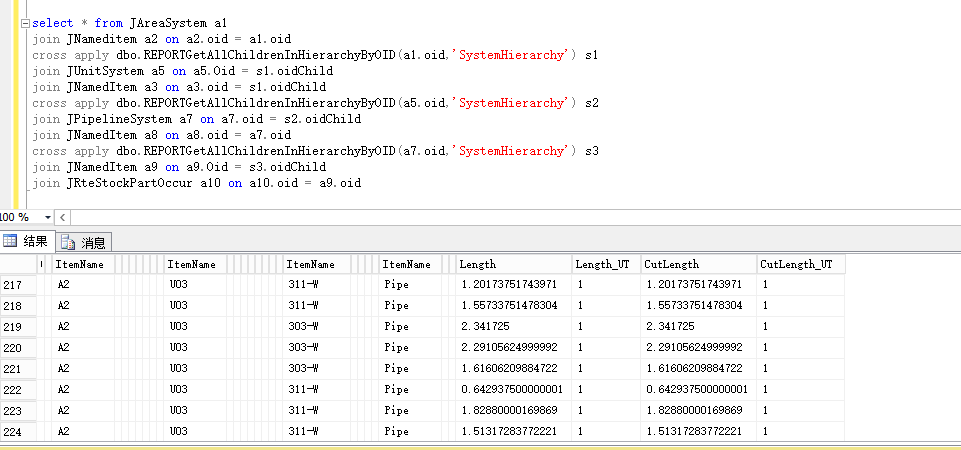This screenshot has width=961, height=450.
Task: Select row header 224
Action: [18, 432]
